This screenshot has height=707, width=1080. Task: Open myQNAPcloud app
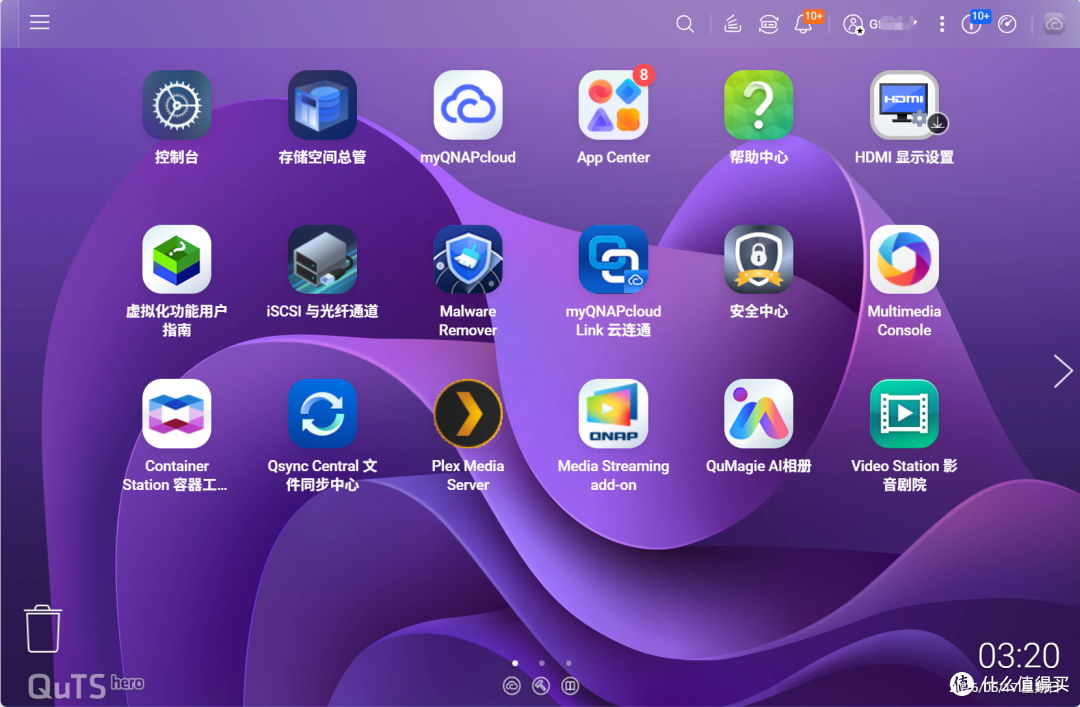[x=468, y=105]
